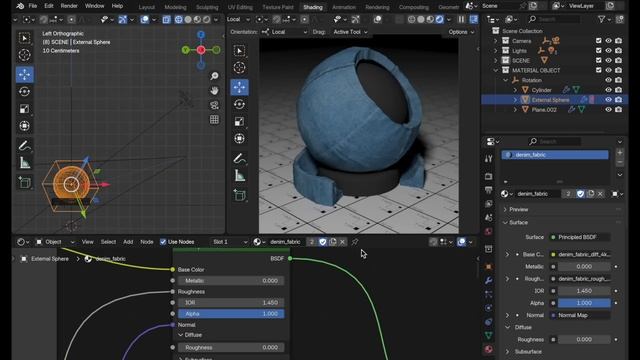Select the Move tool in rendered viewport
Image resolution: width=640 pixels, height=360 pixels.
click(x=240, y=87)
